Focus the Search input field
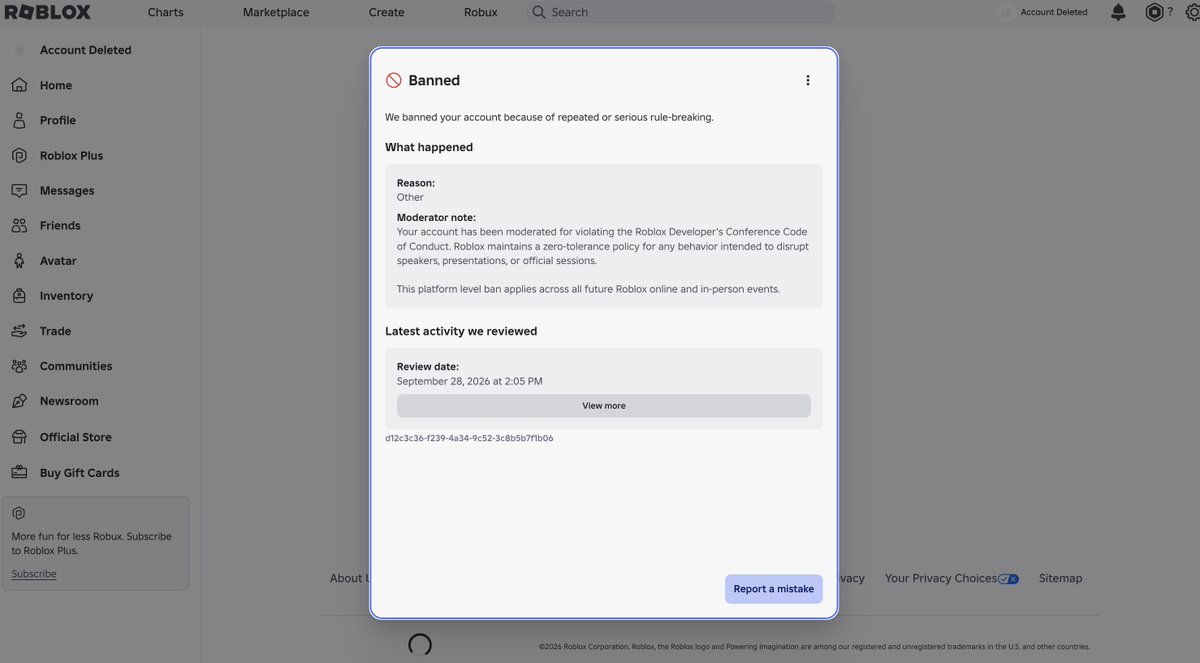This screenshot has height=663, width=1200. (x=680, y=12)
